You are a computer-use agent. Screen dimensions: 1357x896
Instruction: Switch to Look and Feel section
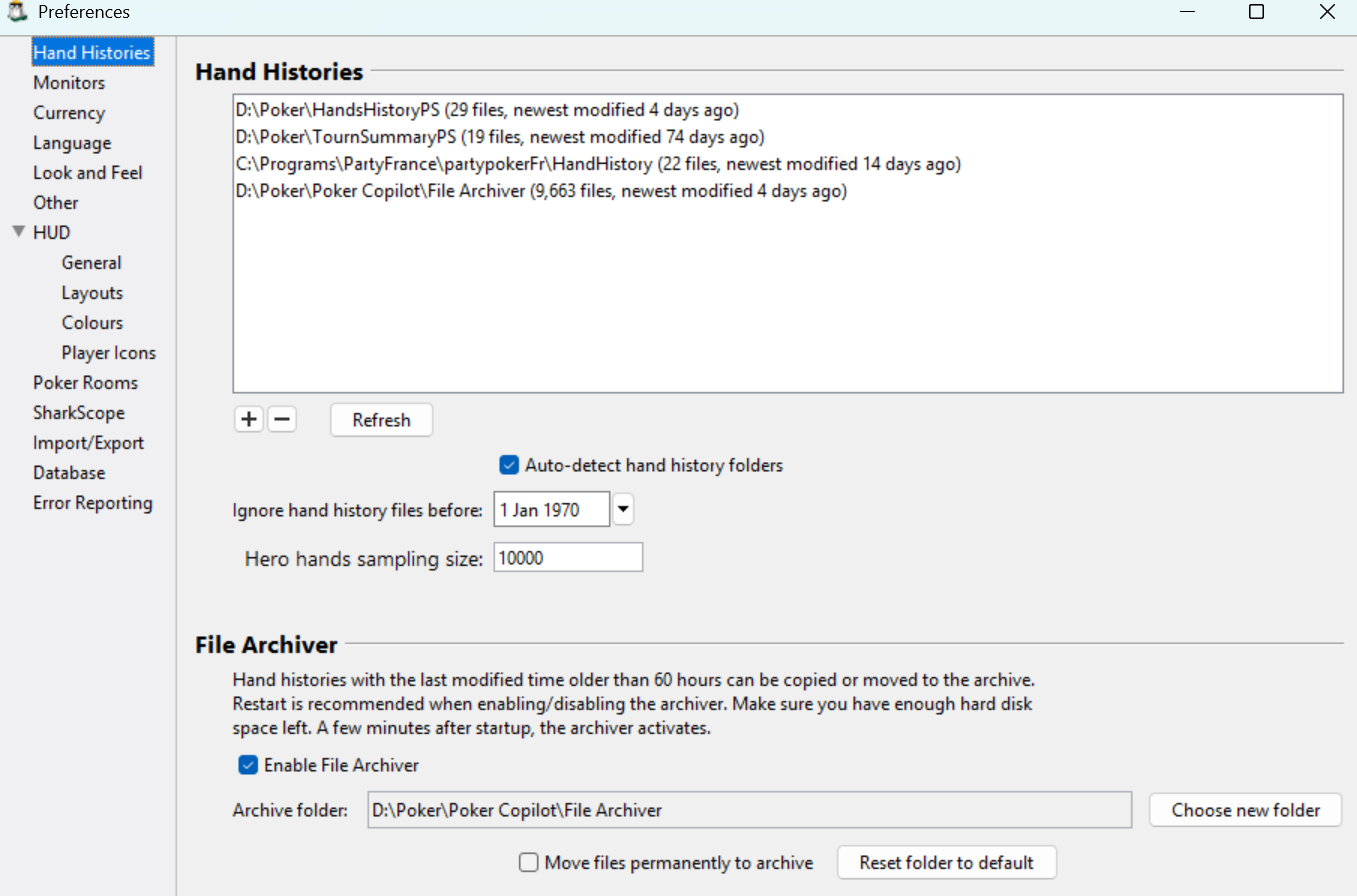pos(88,172)
